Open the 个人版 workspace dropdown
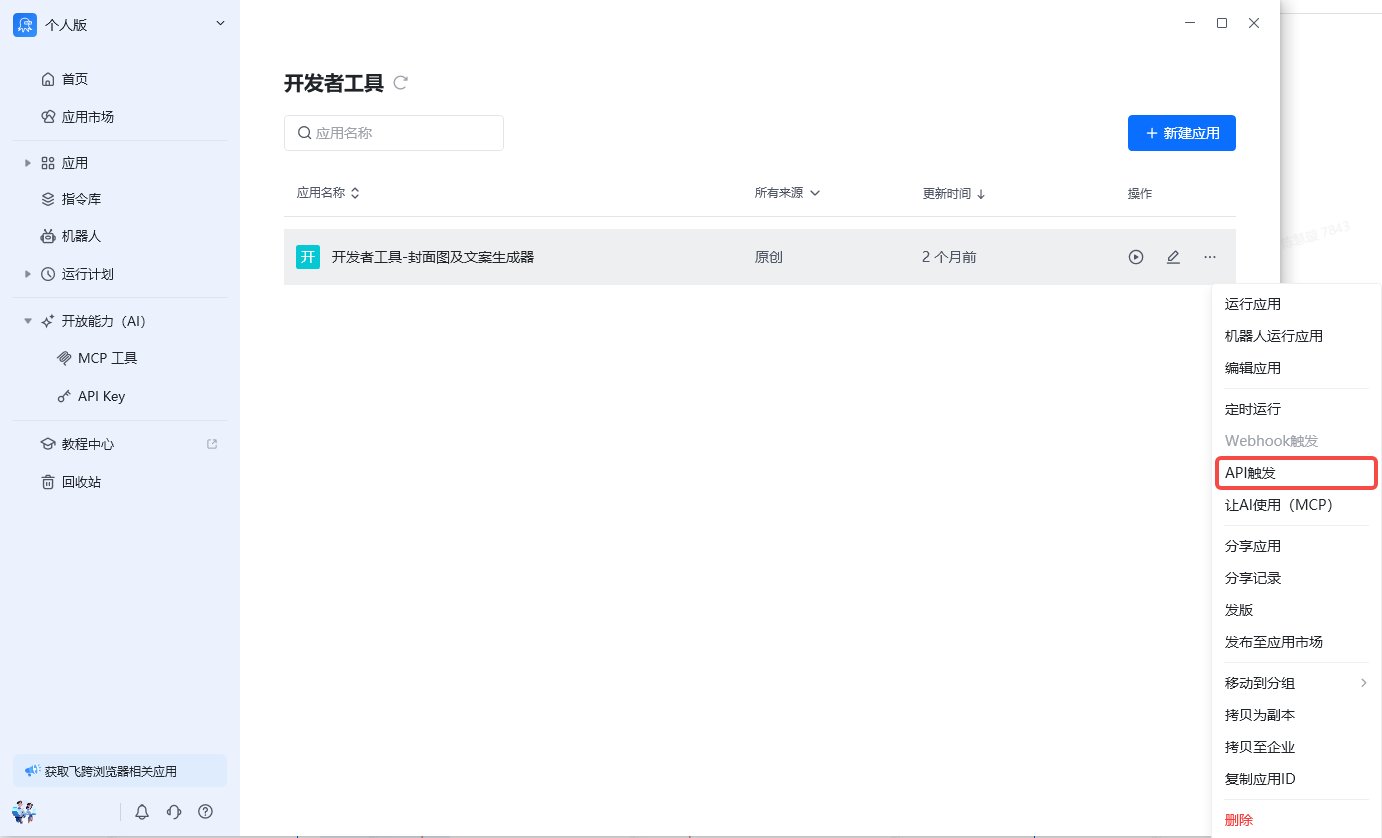 click(x=221, y=24)
